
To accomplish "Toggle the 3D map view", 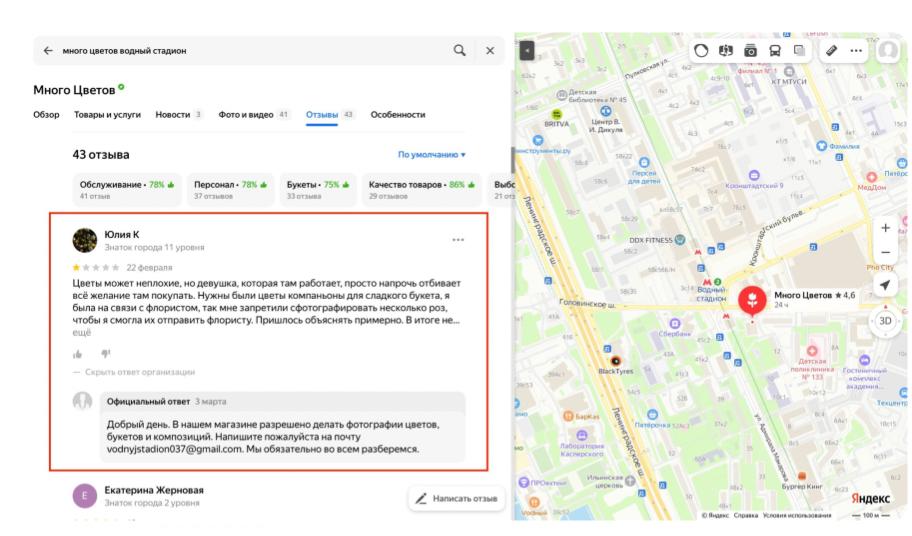I will (x=885, y=321).
